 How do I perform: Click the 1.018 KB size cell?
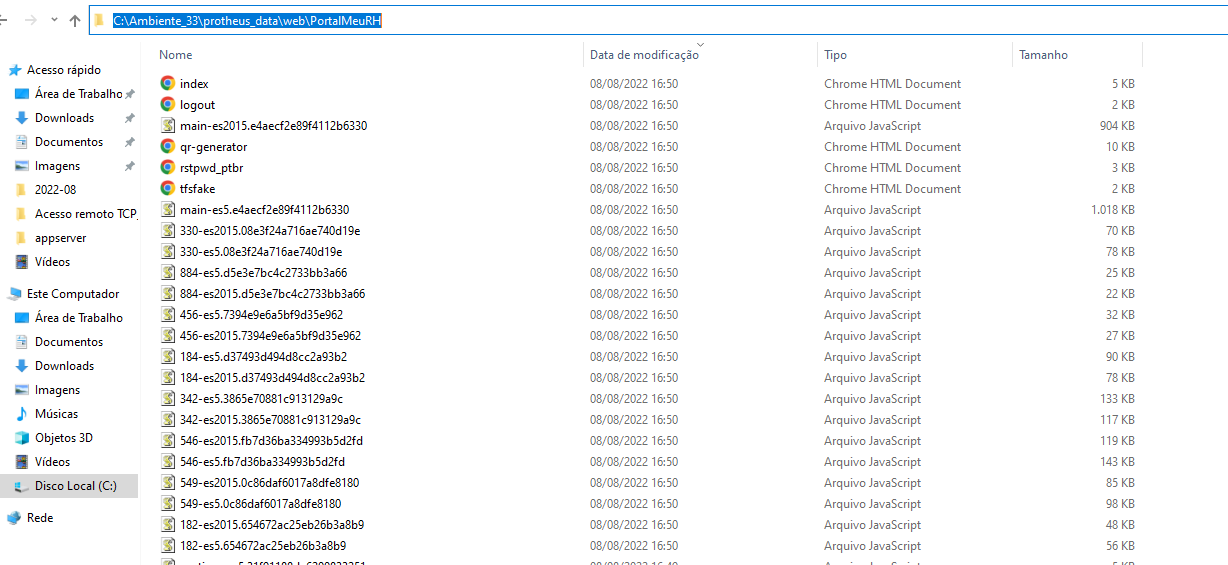point(1112,210)
